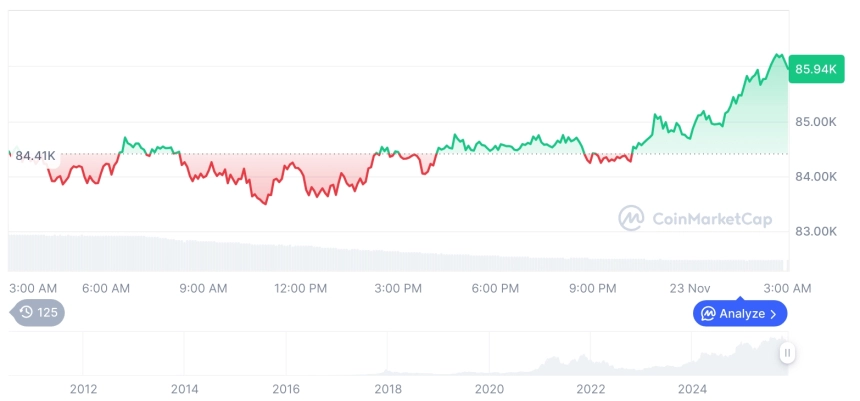Click the green 85.94K price tag

point(814,69)
